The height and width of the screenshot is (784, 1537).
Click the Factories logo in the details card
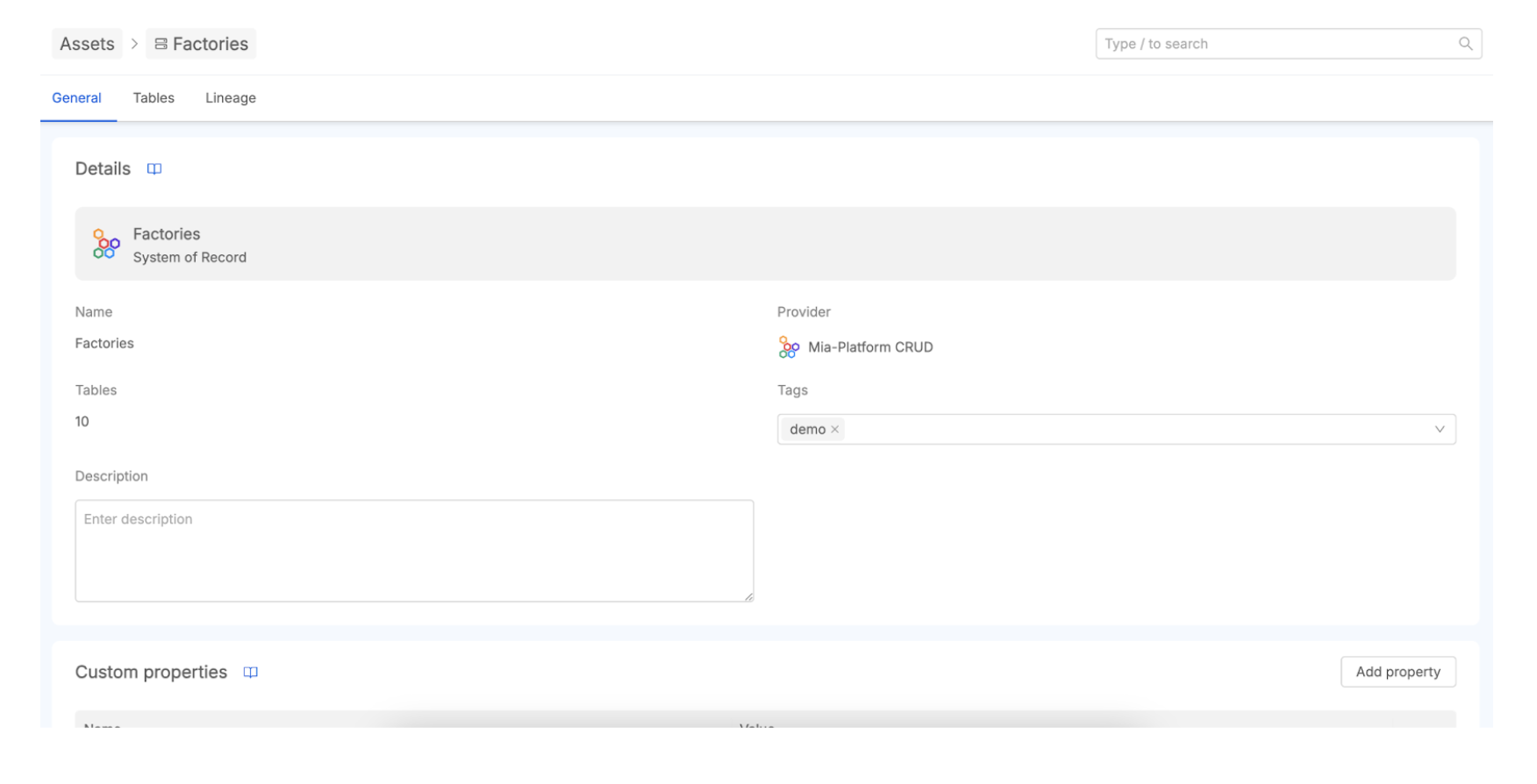coord(106,245)
